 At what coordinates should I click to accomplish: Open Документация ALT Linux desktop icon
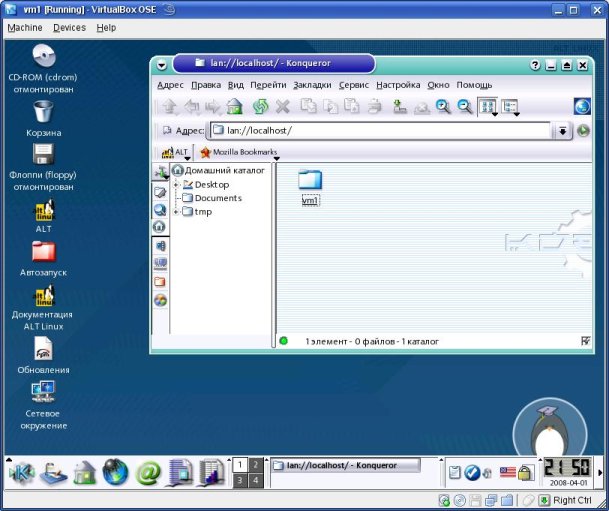tap(44, 295)
